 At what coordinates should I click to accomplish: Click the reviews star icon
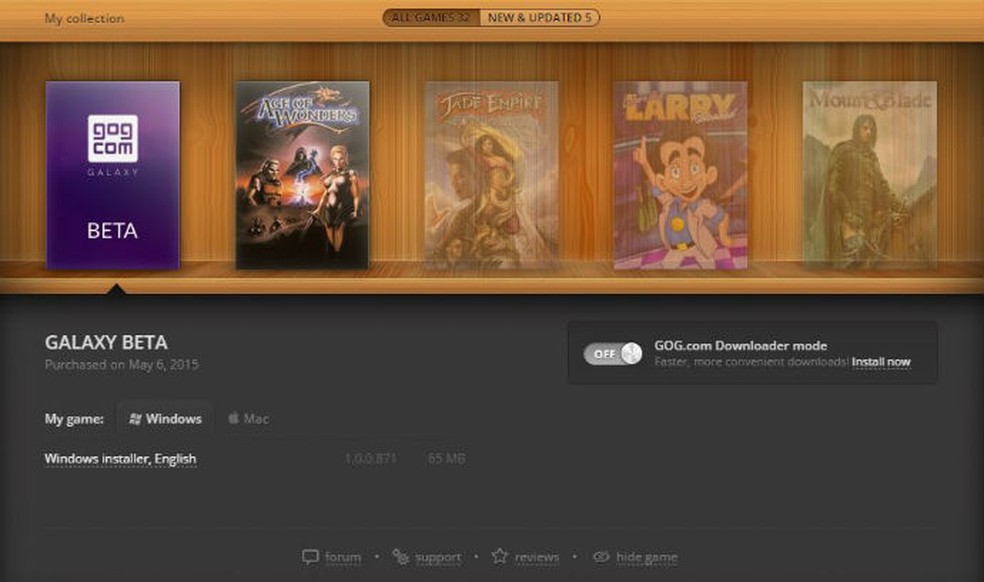click(500, 556)
